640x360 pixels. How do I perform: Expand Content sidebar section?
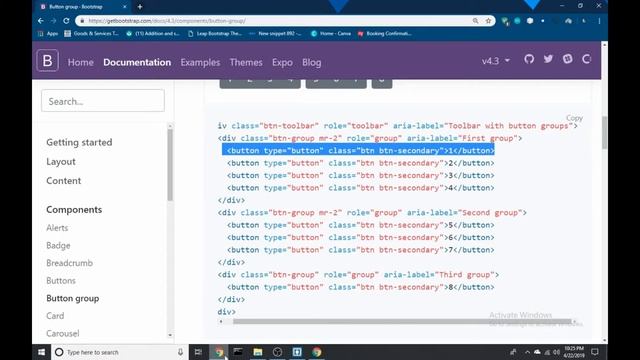coord(63,181)
